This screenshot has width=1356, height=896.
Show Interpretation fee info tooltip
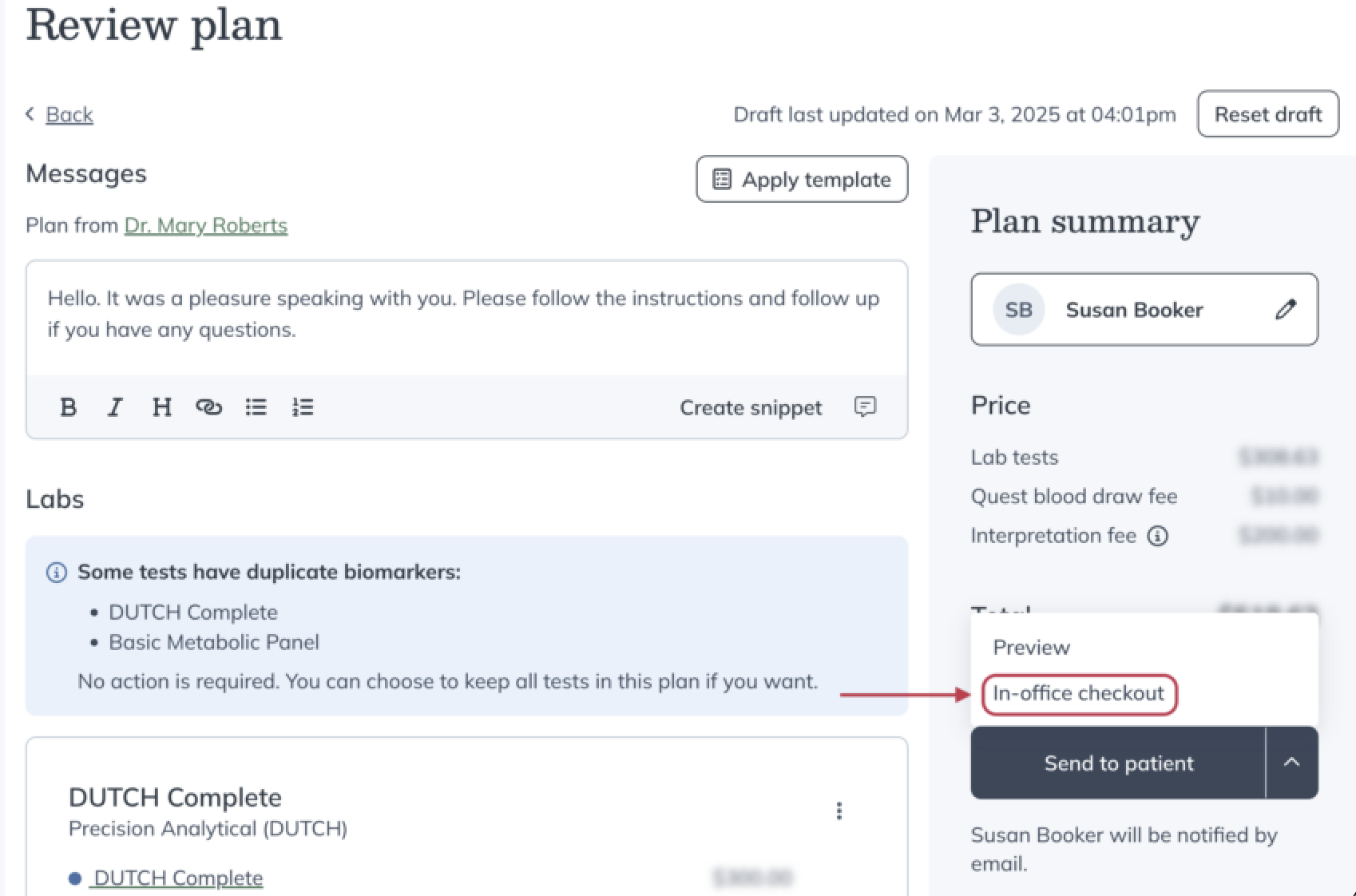1157,536
